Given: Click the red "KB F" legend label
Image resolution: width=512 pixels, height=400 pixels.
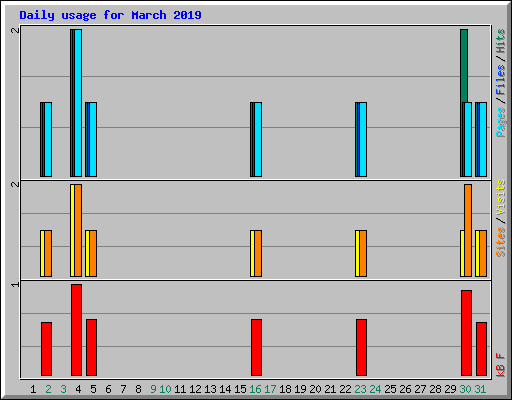Looking at the screenshot, I should pos(501,365).
